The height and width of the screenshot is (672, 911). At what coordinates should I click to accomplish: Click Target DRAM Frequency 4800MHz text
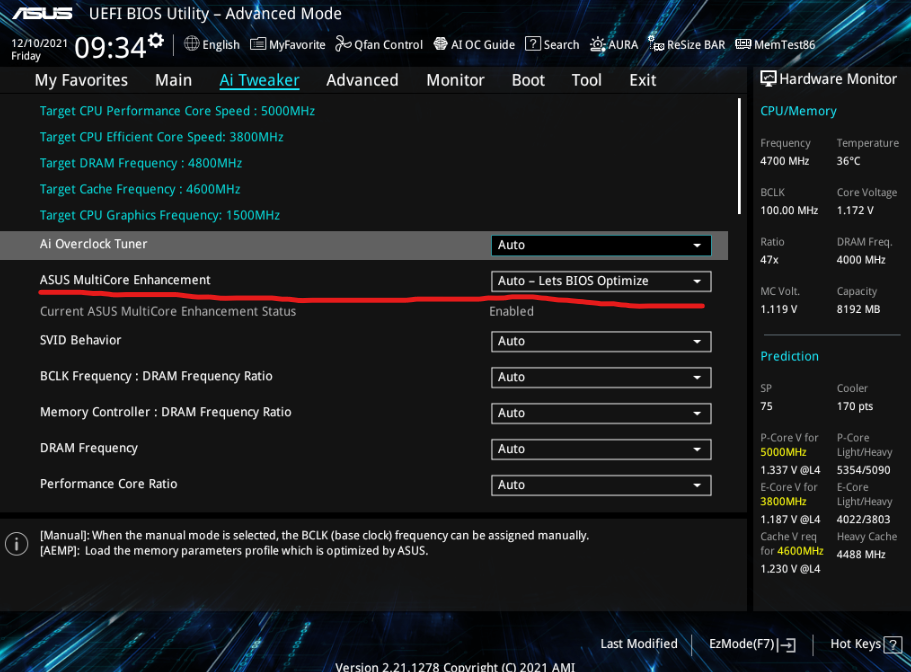tap(141, 163)
